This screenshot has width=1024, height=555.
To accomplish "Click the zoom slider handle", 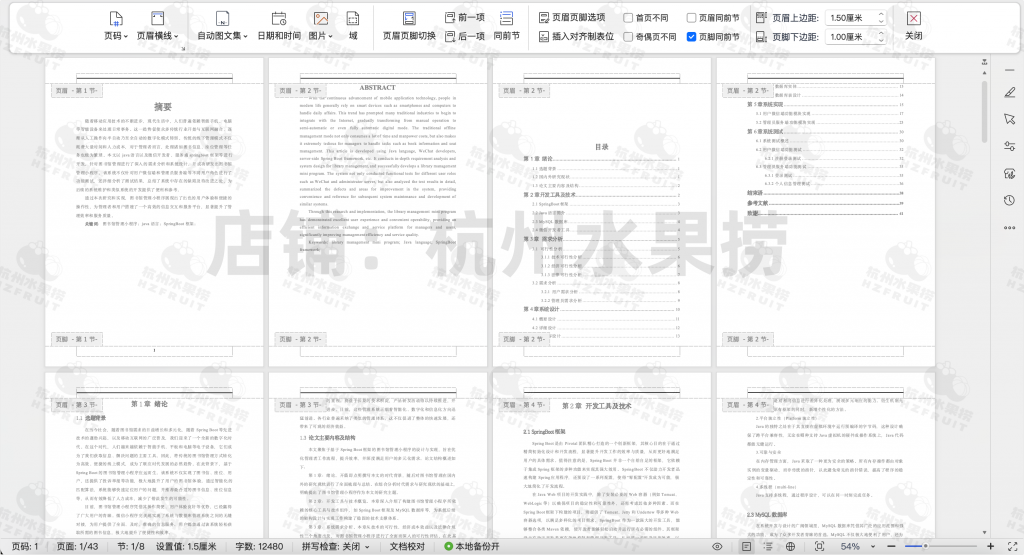I will [x=925, y=547].
